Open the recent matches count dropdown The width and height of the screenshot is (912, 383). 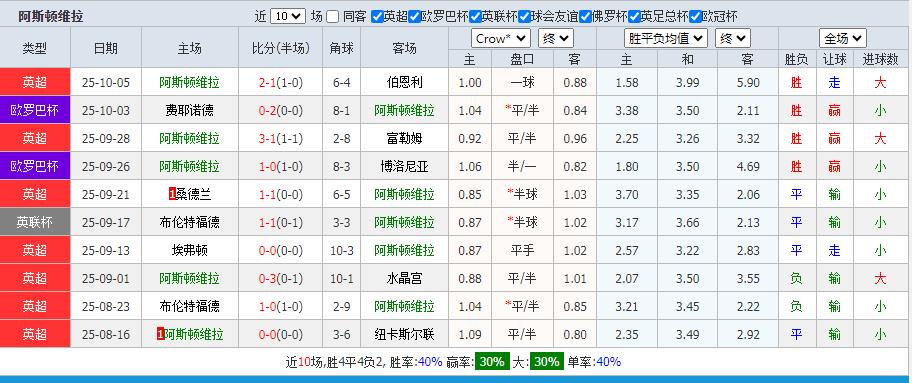pyautogui.click(x=288, y=16)
